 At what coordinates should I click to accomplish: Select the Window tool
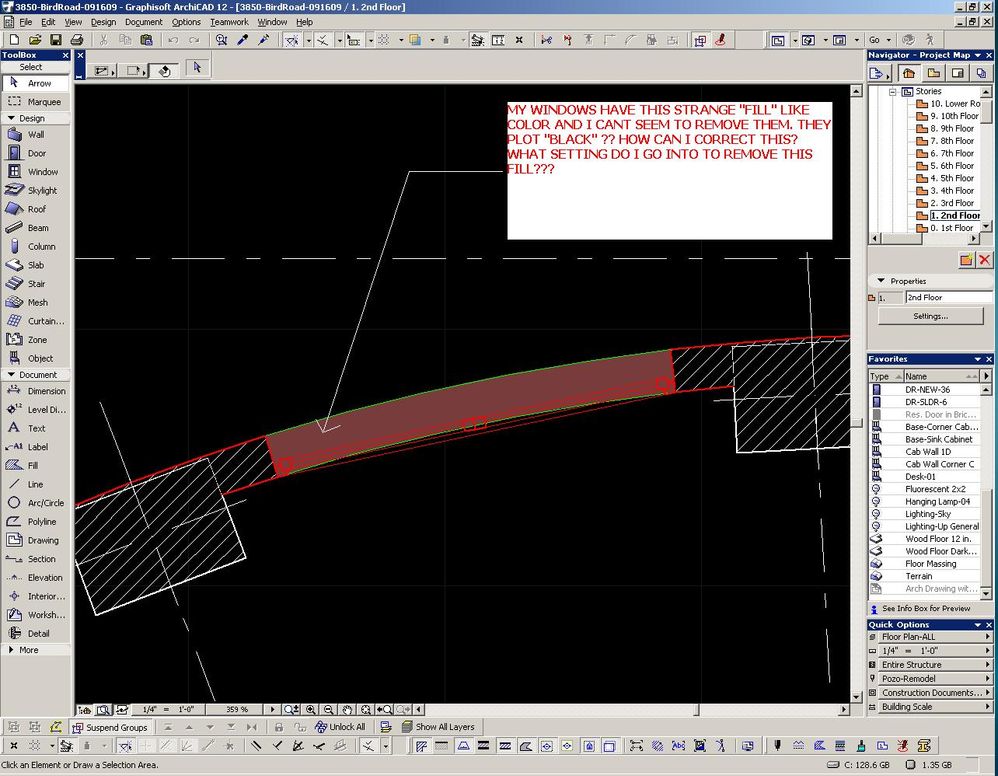(42, 172)
